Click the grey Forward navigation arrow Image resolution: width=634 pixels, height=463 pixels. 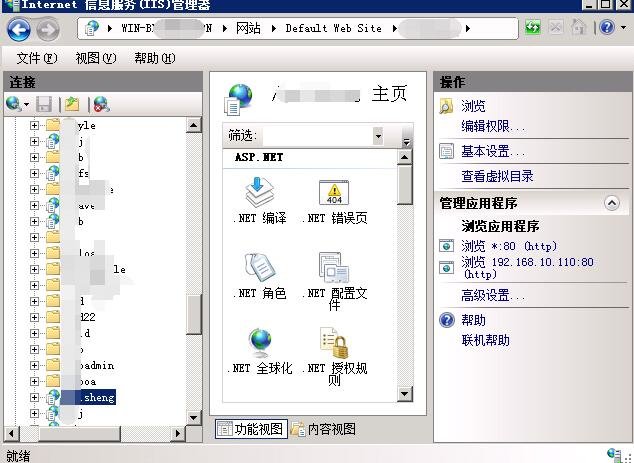[x=48, y=29]
